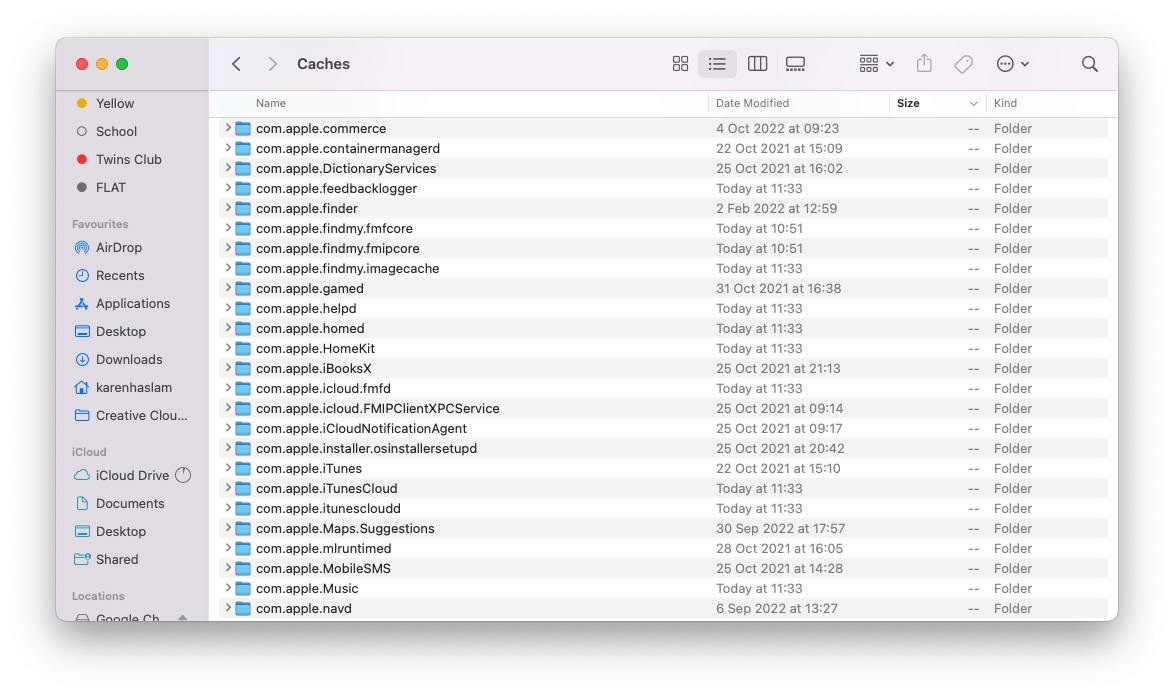
Task: Select the com.apple.findmy.fmipcore row
Action: click(663, 249)
